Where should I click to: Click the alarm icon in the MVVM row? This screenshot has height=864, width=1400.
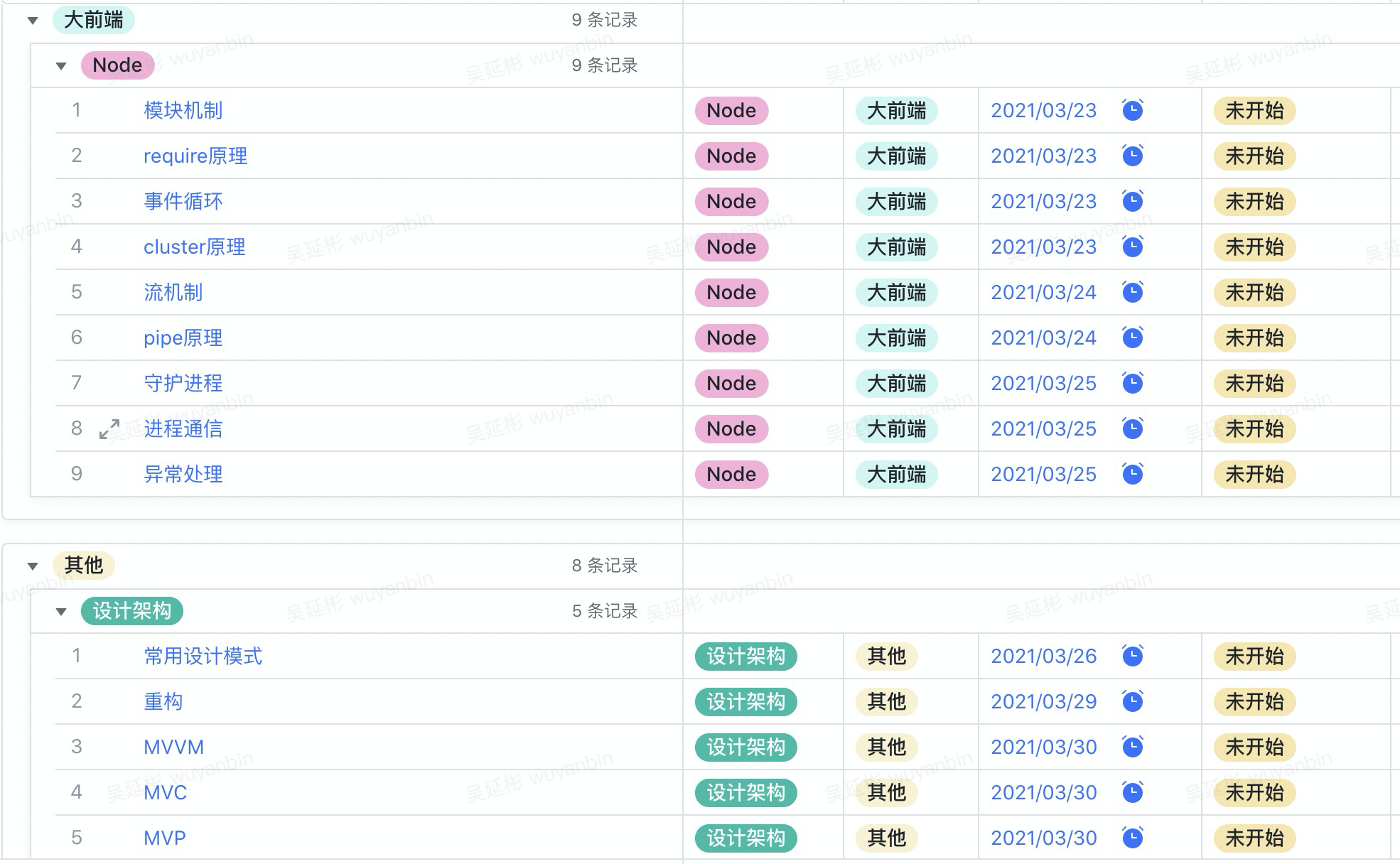click(1132, 747)
